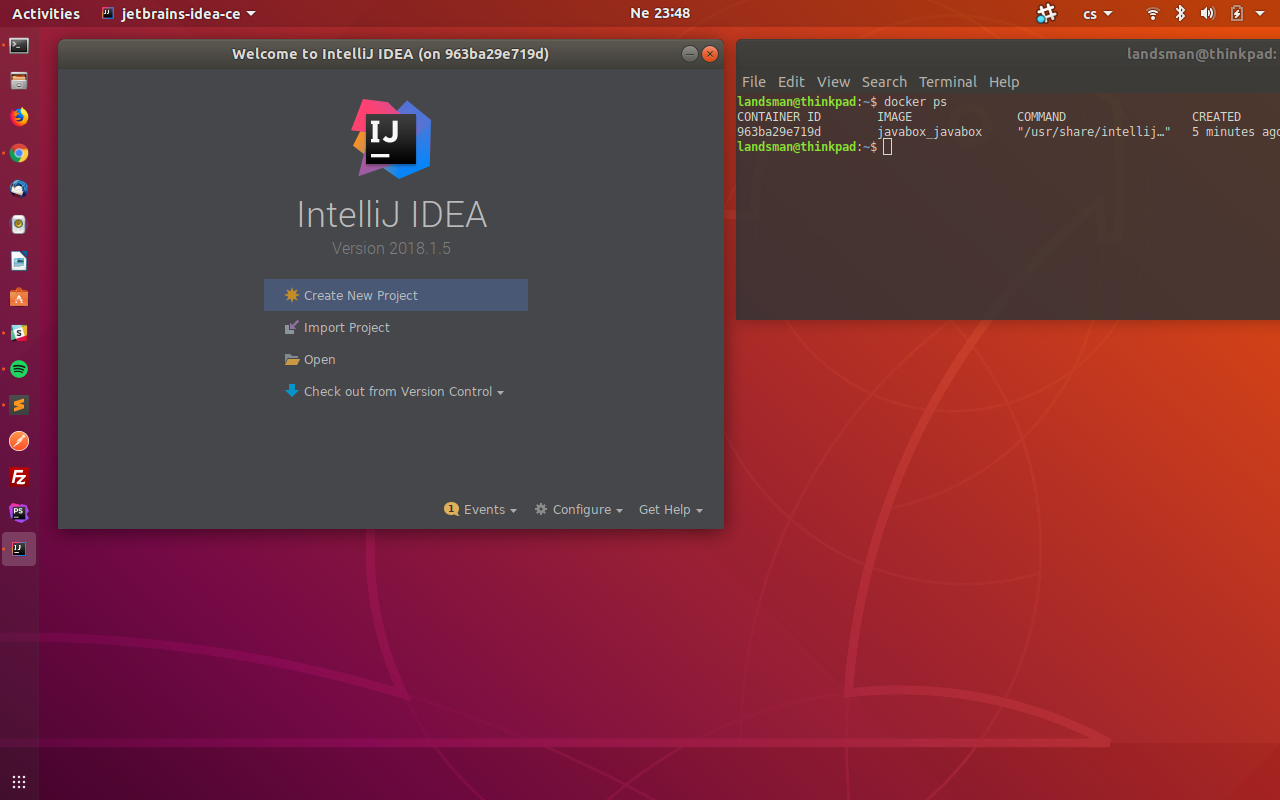Click the battery indicator in top bar
Image resolution: width=1280 pixels, height=800 pixels.
[1236, 13]
